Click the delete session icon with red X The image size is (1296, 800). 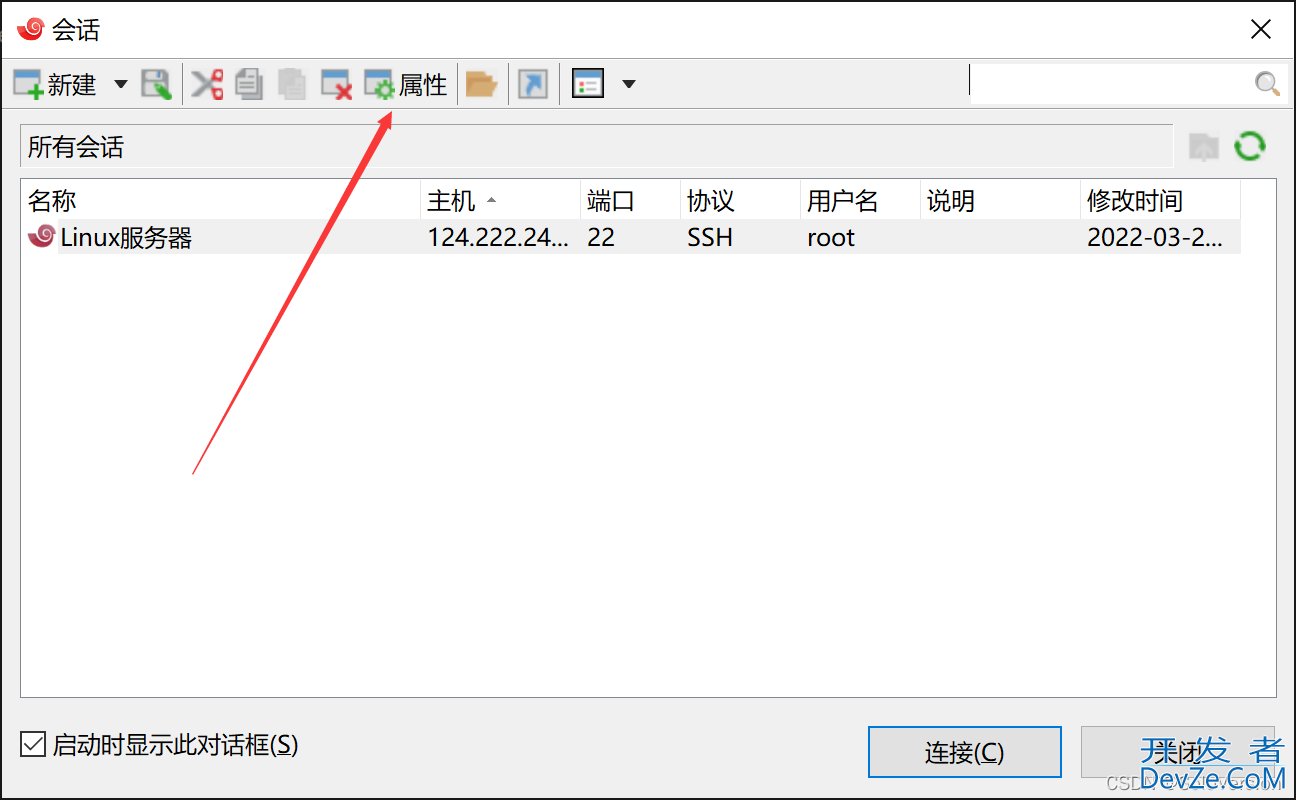point(336,85)
